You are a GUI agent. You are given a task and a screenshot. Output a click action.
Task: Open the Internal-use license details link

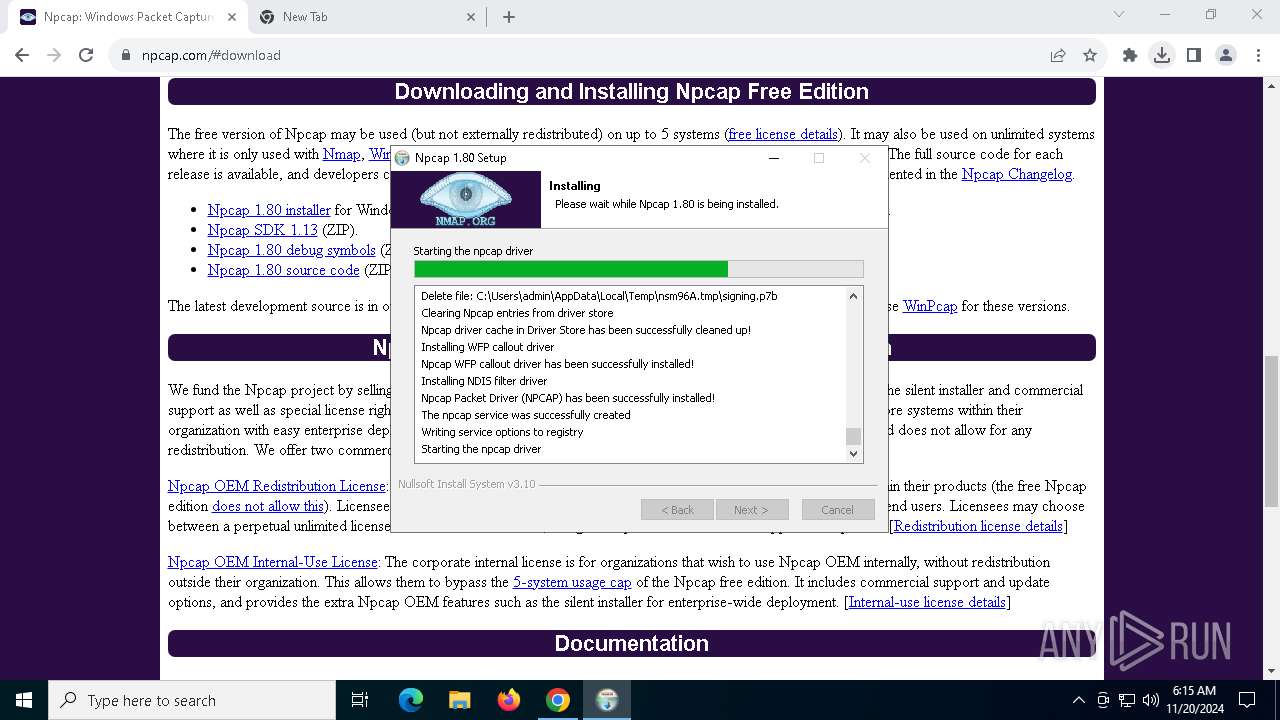coord(927,602)
